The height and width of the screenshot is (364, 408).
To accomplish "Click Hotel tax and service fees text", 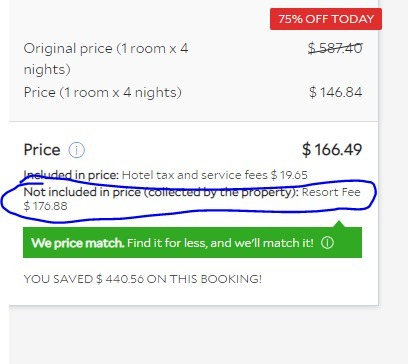I will (x=195, y=175).
